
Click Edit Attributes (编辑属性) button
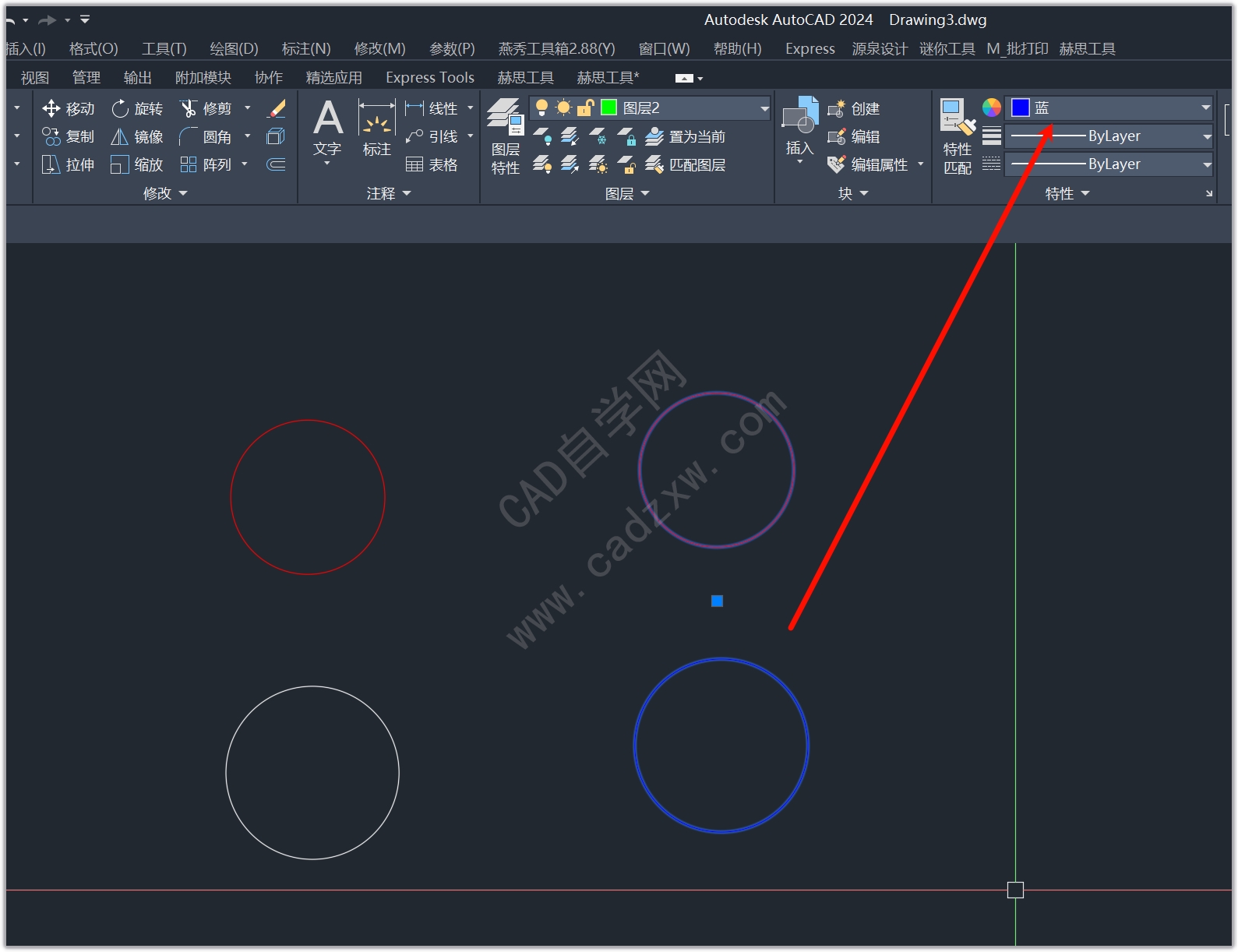[x=868, y=164]
